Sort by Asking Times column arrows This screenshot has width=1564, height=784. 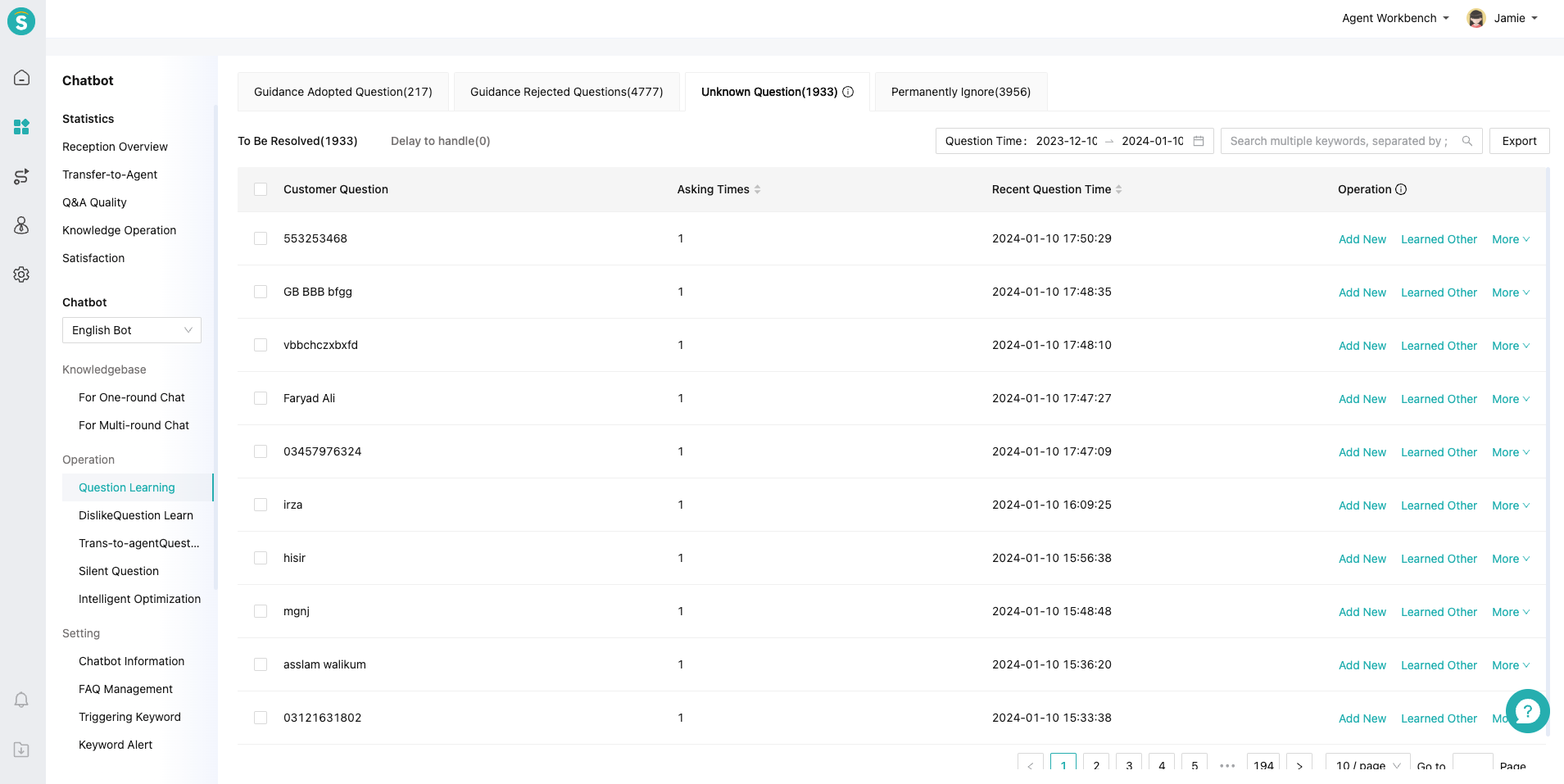758,189
